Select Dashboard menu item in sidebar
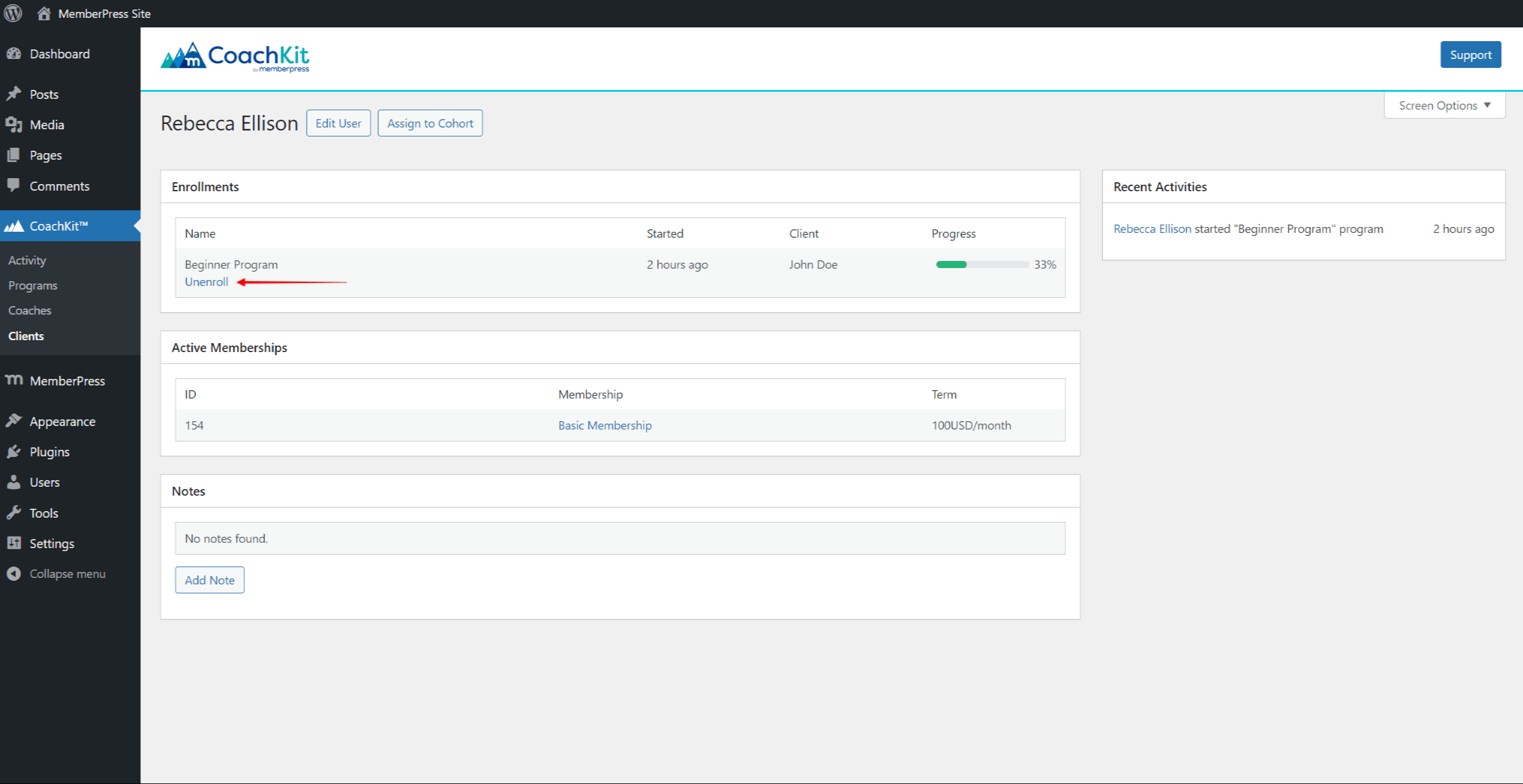Viewport: 1523px width, 784px height. [x=60, y=53]
